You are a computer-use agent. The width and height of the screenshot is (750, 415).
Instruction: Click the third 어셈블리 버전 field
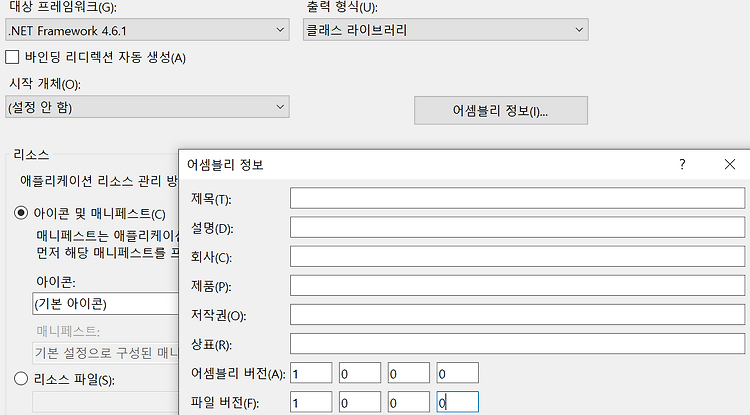tap(409, 373)
